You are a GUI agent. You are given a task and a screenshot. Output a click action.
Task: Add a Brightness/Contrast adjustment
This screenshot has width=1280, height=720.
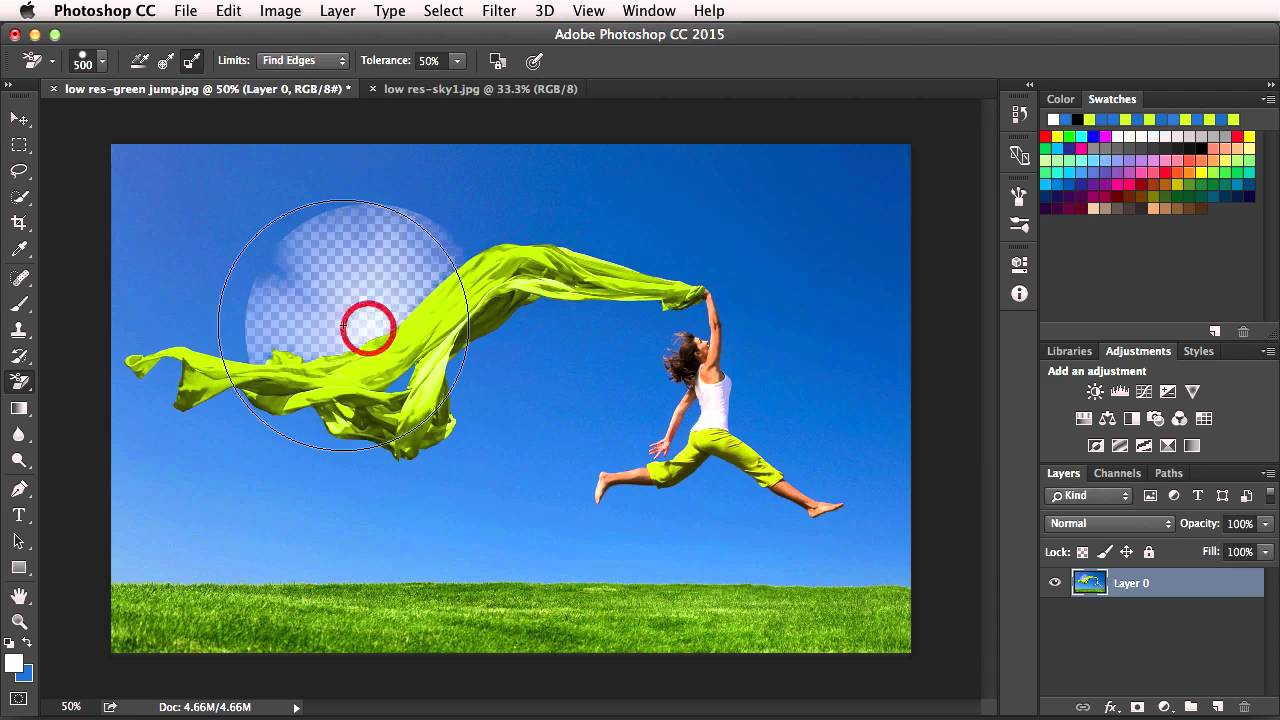tap(1095, 392)
